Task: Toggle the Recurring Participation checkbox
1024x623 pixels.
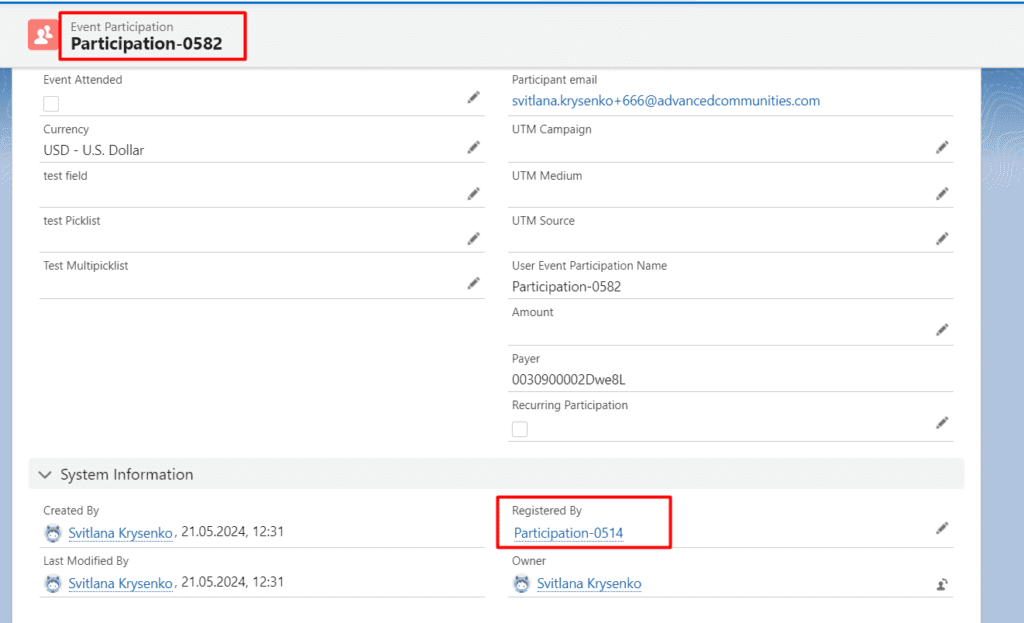Action: pyautogui.click(x=519, y=427)
